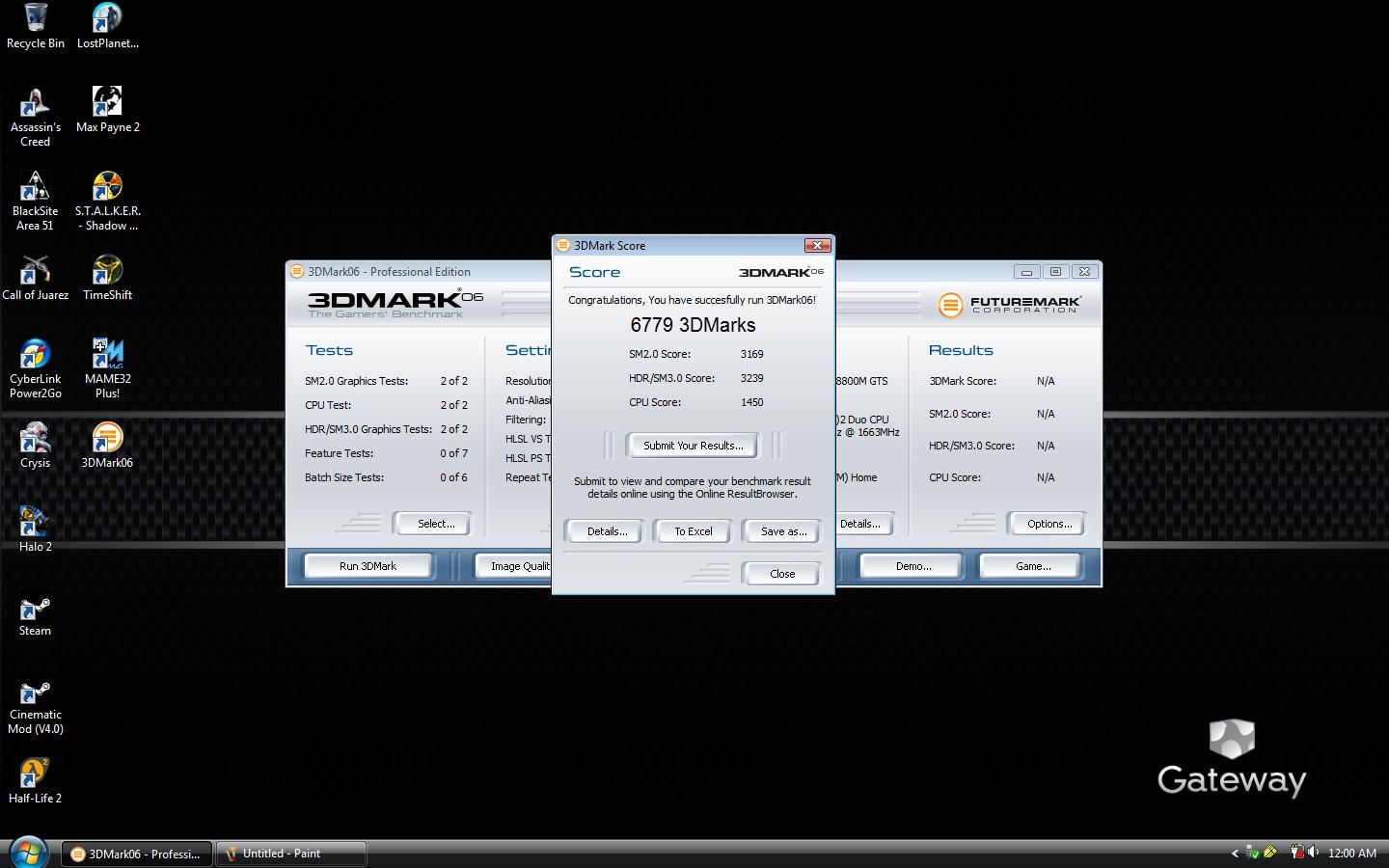Viewport: 1389px width, 868px height.
Task: Click the Results heading in main window
Action: click(x=961, y=350)
